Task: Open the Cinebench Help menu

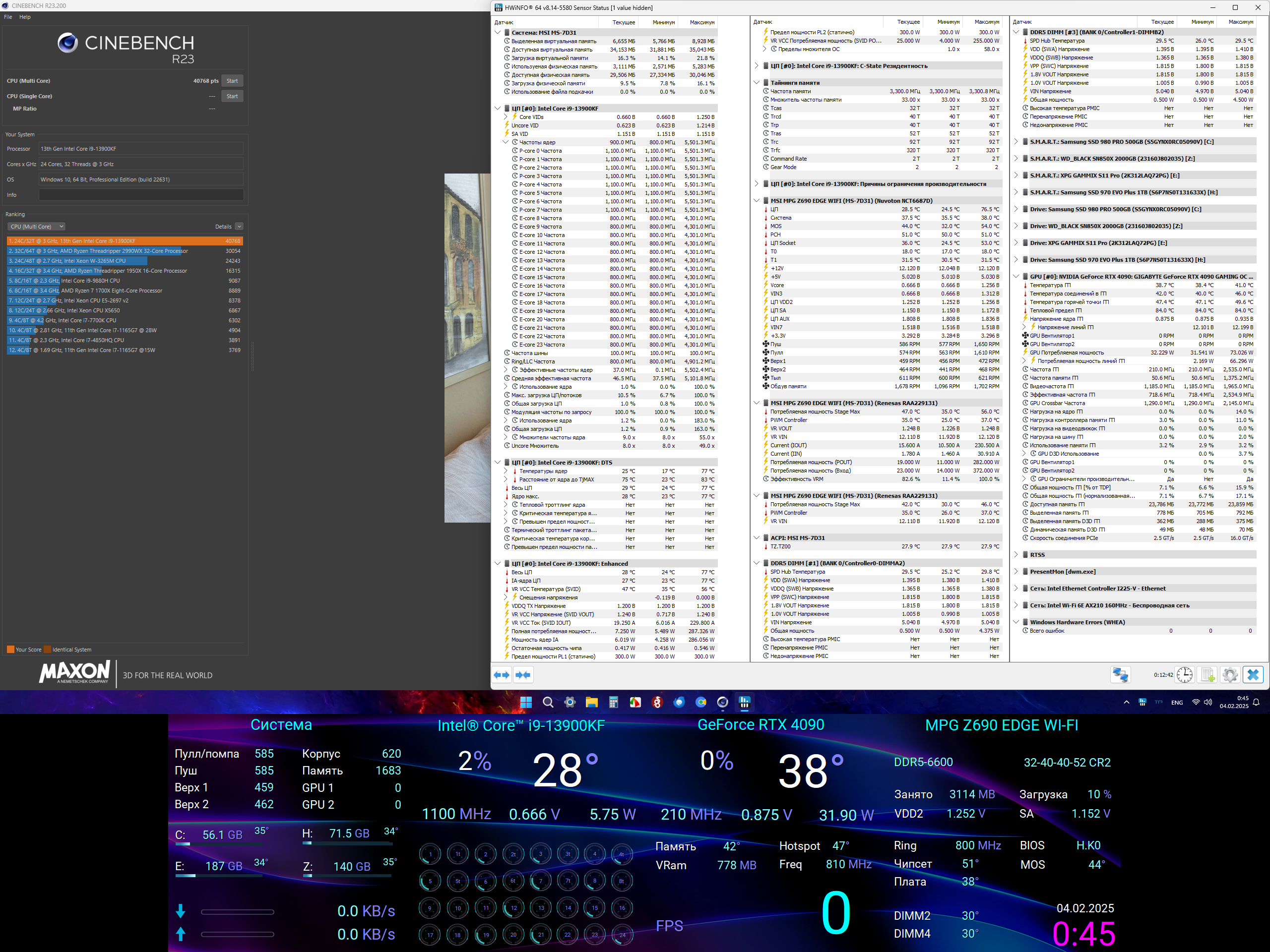Action: tap(25, 17)
